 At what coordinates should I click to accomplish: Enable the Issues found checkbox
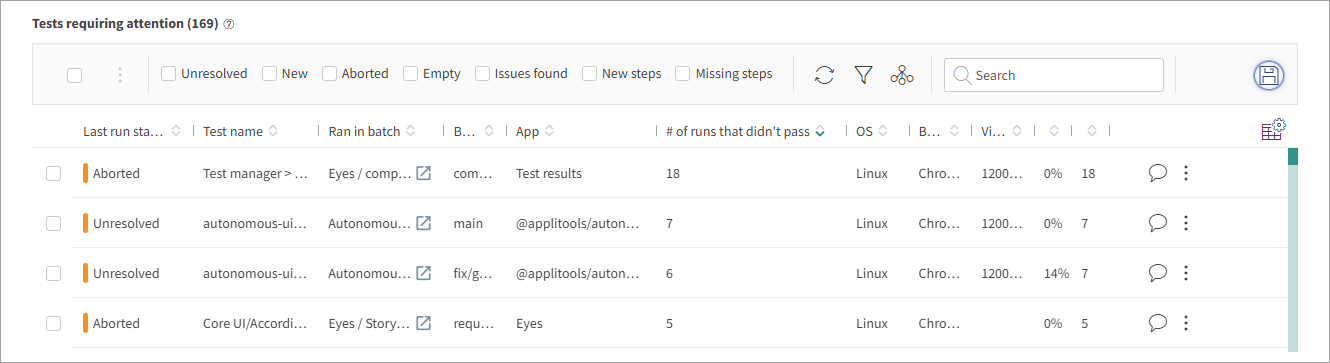pyautogui.click(x=482, y=73)
